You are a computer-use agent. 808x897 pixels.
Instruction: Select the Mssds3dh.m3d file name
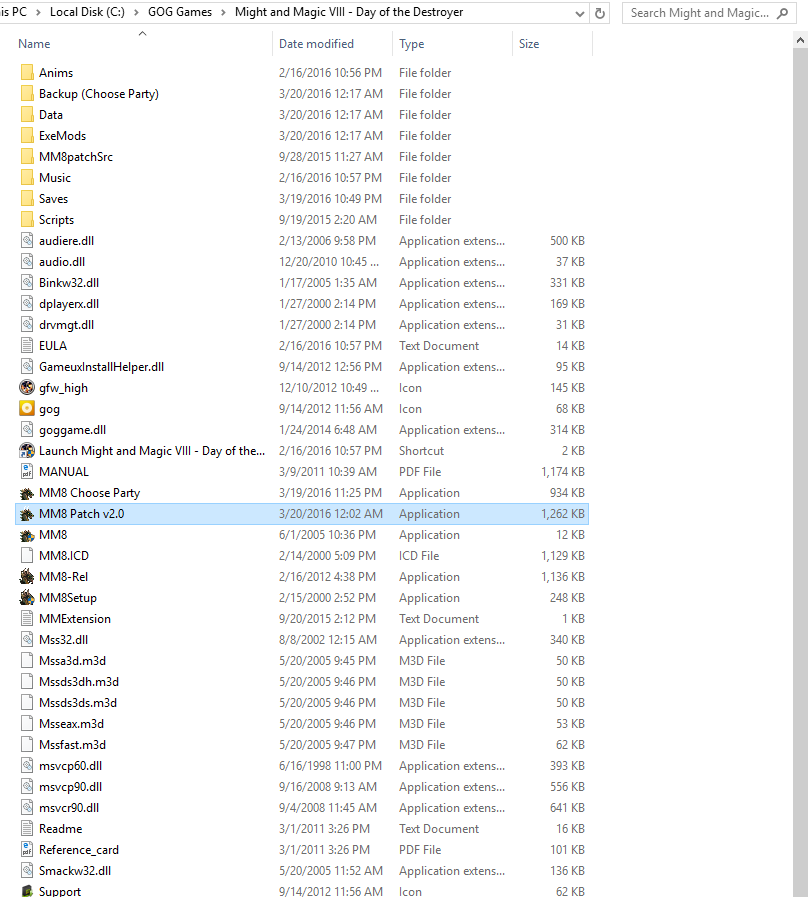(x=79, y=682)
